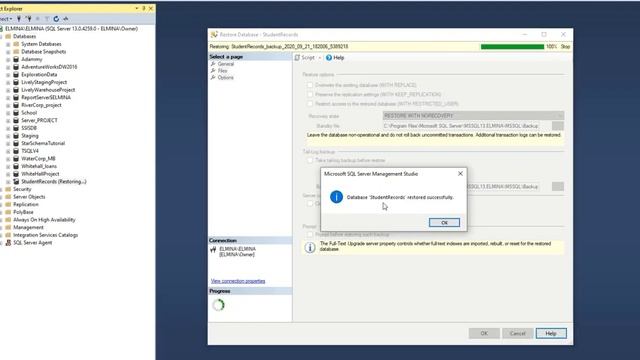The height and width of the screenshot is (360, 640).
Task: Click the greyed OK button at dialog bottom
Action: [484, 333]
